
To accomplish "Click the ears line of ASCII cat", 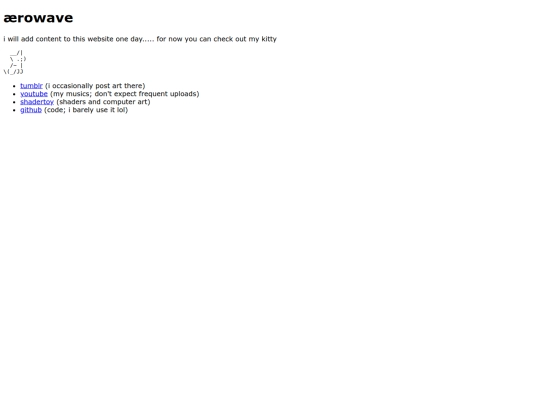I will (x=16, y=53).
